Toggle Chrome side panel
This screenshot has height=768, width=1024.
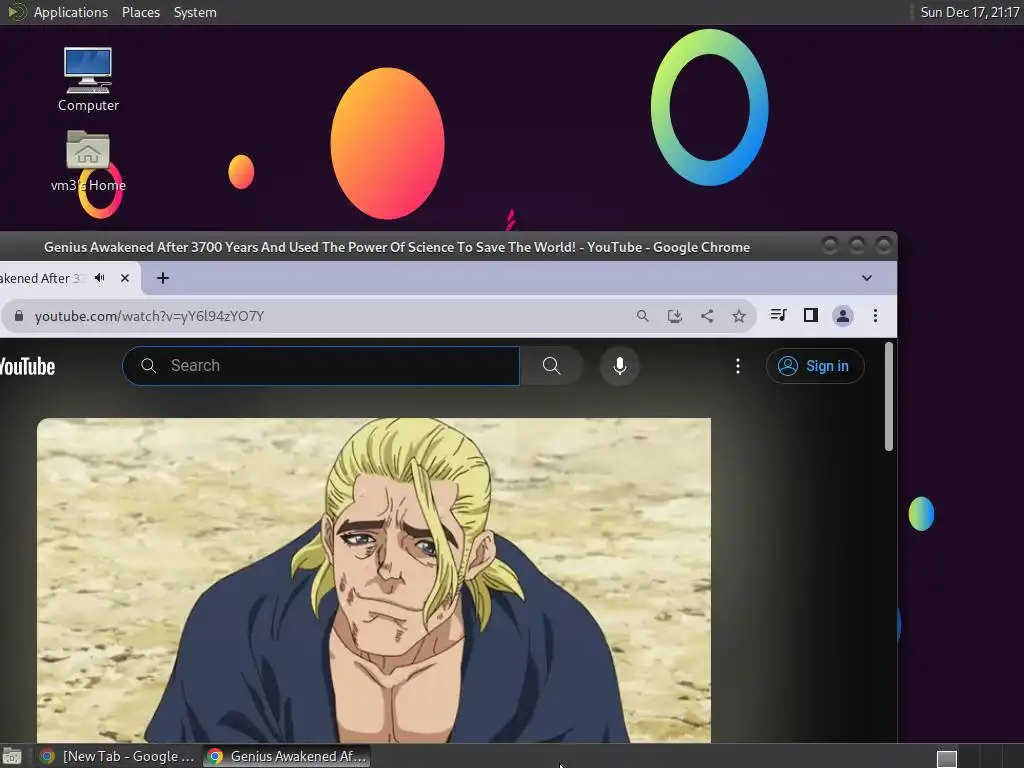pos(810,315)
